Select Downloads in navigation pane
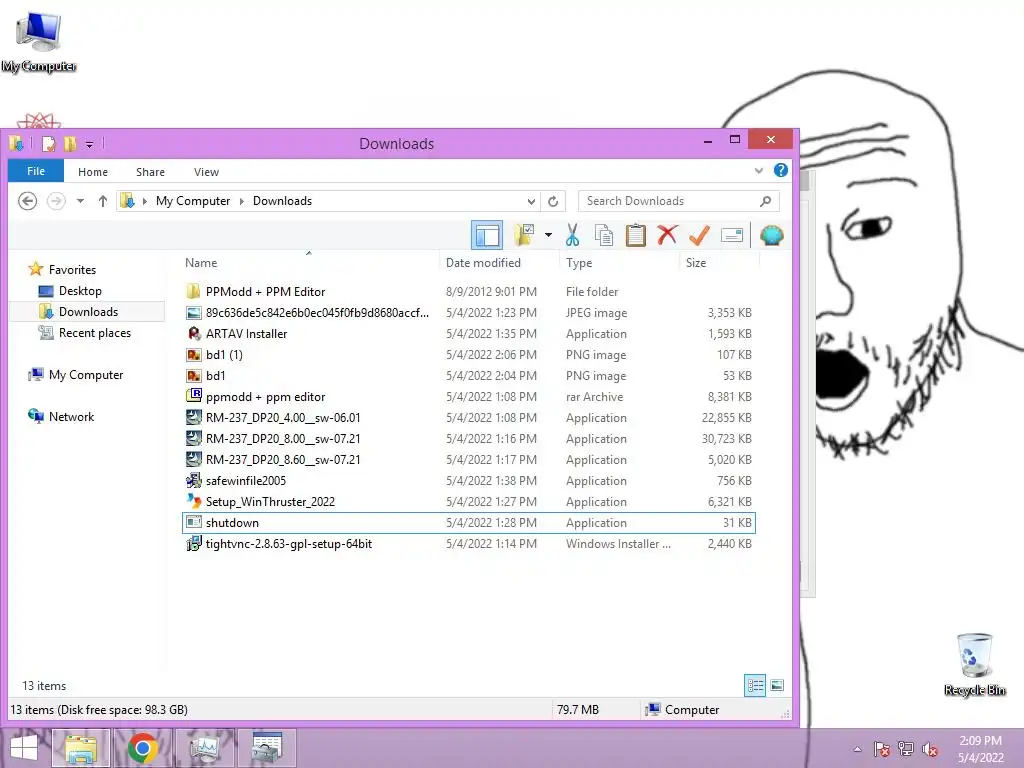This screenshot has width=1024, height=768. point(88,312)
